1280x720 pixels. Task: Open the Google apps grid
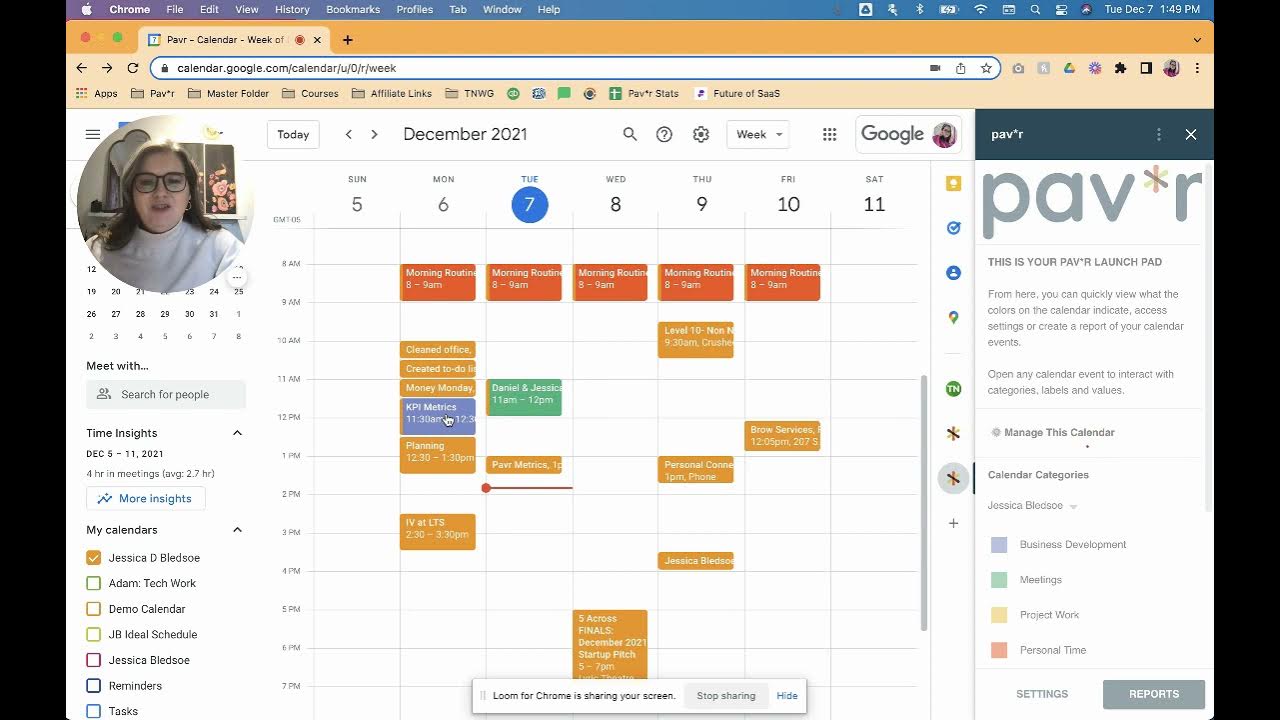click(829, 134)
